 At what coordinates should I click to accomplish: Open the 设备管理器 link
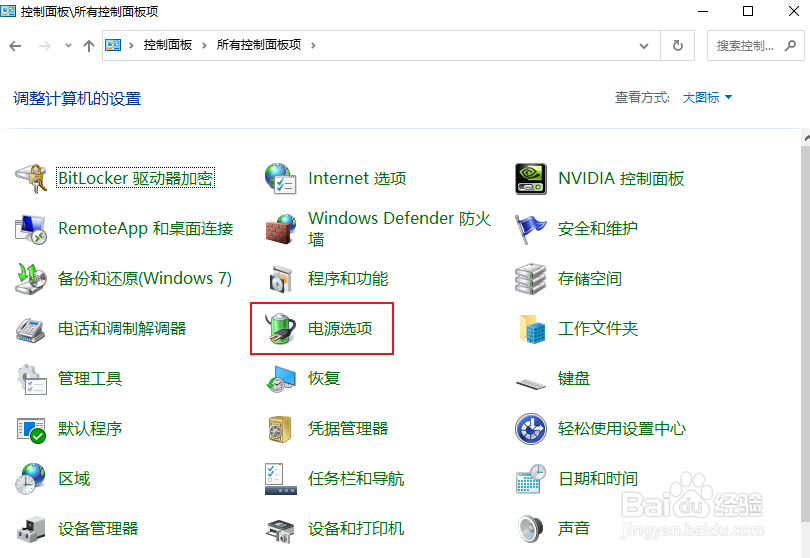(98, 529)
